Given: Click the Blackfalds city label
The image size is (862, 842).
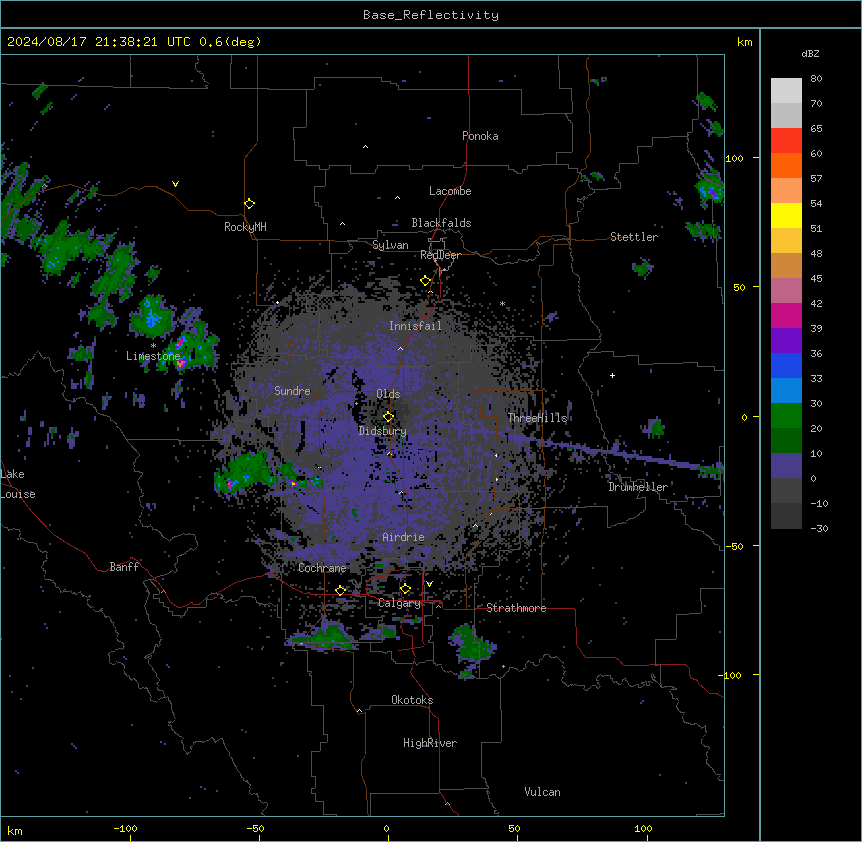Looking at the screenshot, I should click(x=441, y=223).
